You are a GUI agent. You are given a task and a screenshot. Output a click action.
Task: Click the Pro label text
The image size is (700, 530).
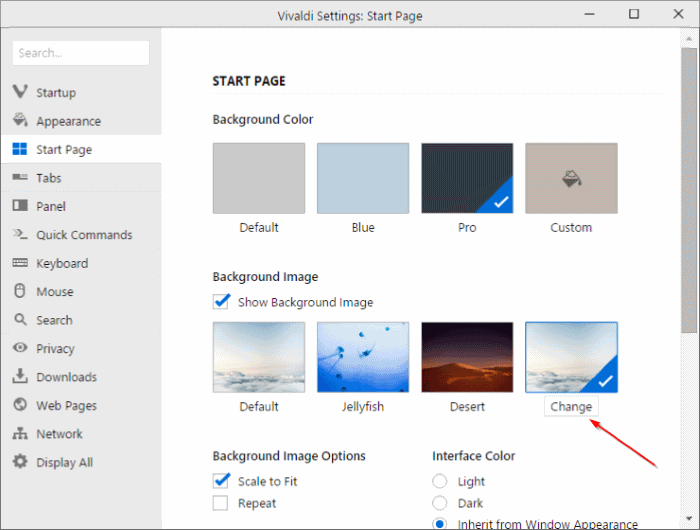coord(467,227)
